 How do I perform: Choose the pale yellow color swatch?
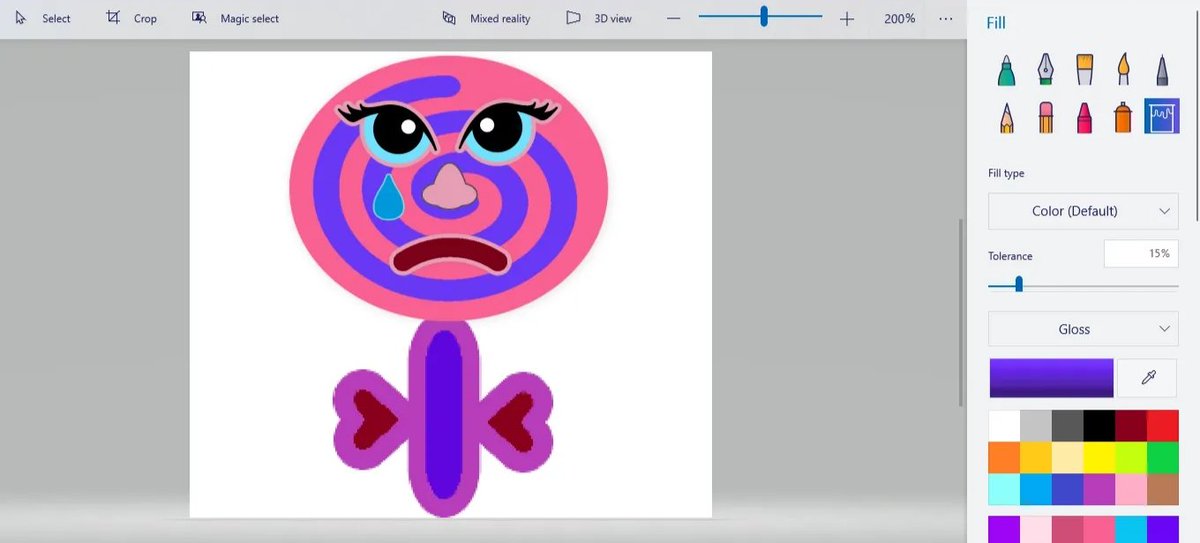[1068, 457]
